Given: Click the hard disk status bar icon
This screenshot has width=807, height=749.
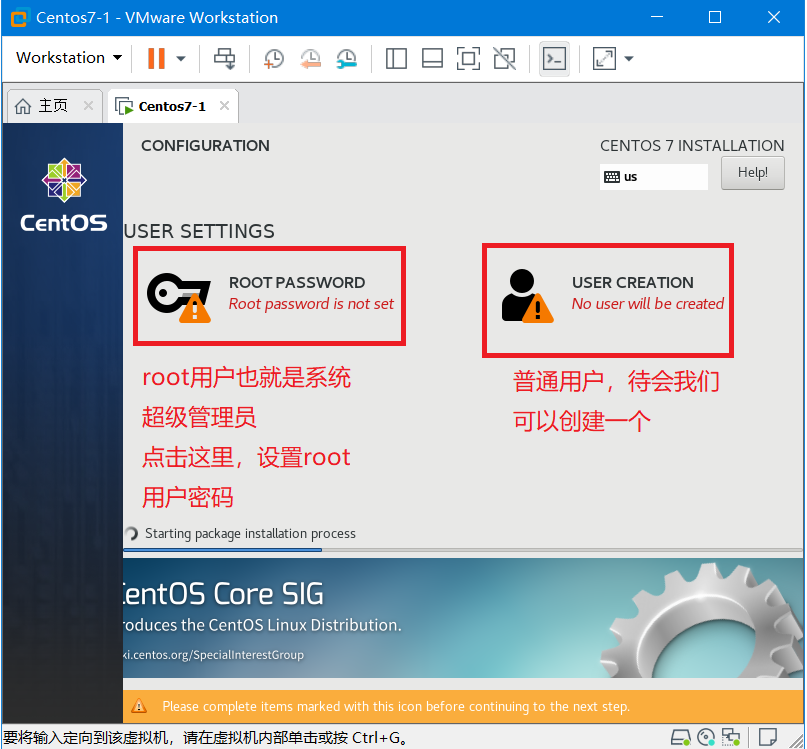Looking at the screenshot, I should tap(681, 737).
